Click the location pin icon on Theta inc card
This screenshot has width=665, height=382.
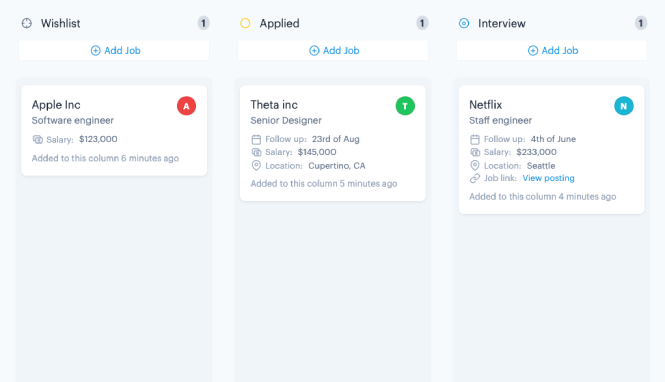coord(256,166)
